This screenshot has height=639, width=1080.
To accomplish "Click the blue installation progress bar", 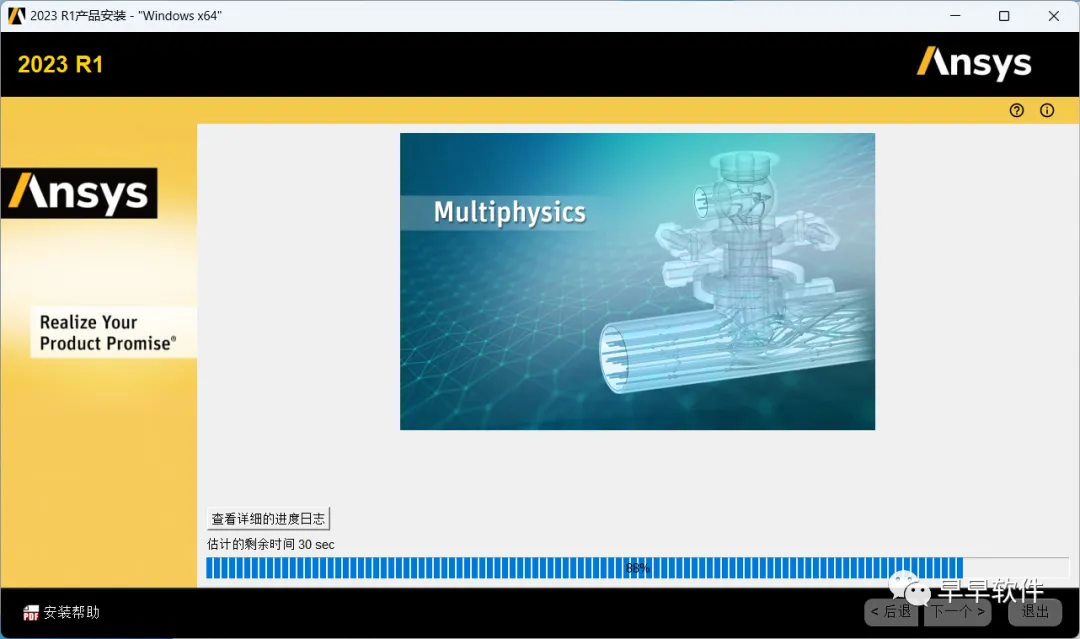I will 637,568.
